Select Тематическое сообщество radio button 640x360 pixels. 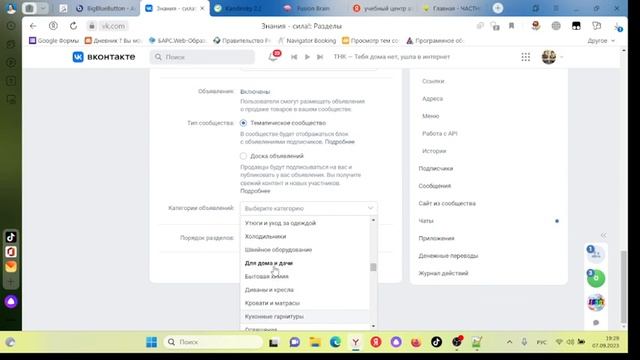click(x=243, y=123)
